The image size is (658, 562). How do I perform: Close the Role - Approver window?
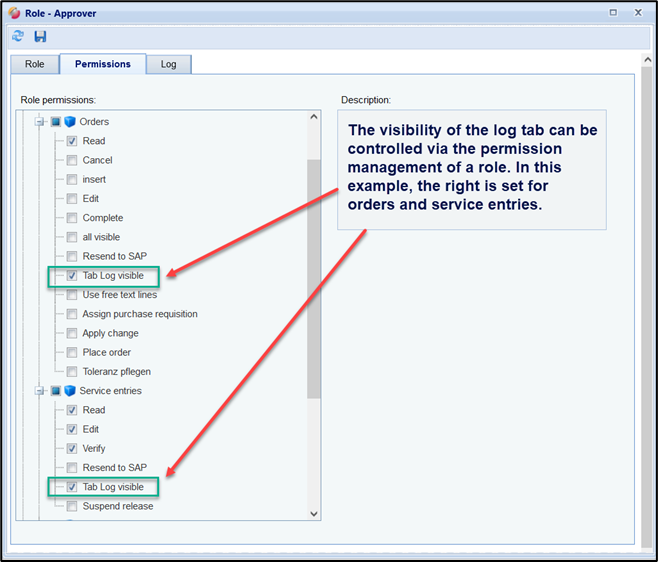pos(637,12)
